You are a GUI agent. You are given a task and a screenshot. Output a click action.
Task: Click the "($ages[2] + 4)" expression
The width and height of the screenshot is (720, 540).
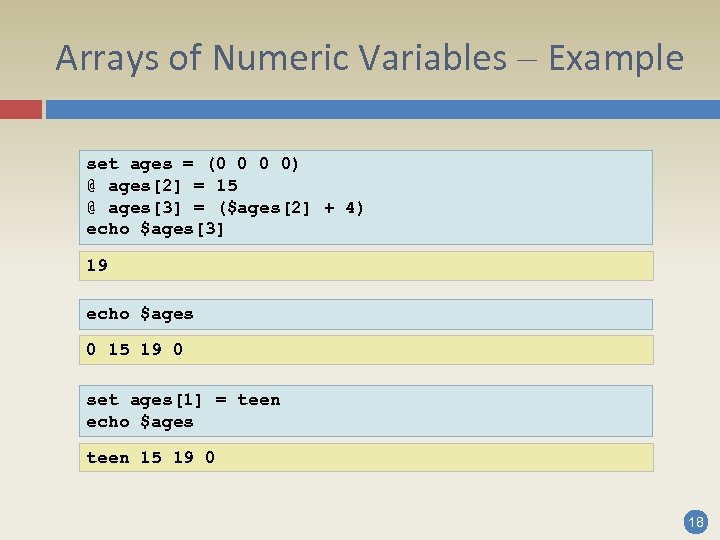pyautogui.click(x=302, y=208)
